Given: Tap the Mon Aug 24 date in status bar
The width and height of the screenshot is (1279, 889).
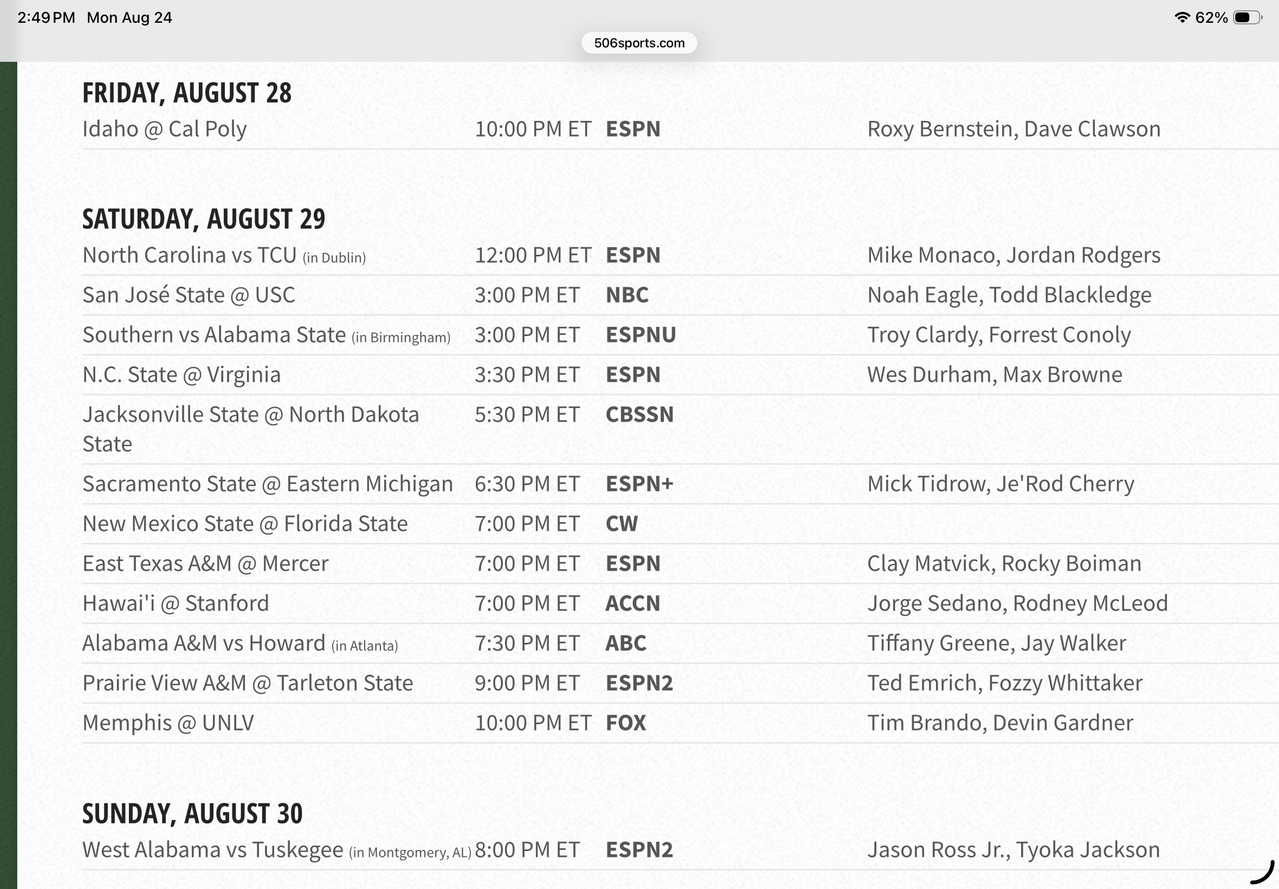Looking at the screenshot, I should pyautogui.click(x=129, y=18).
